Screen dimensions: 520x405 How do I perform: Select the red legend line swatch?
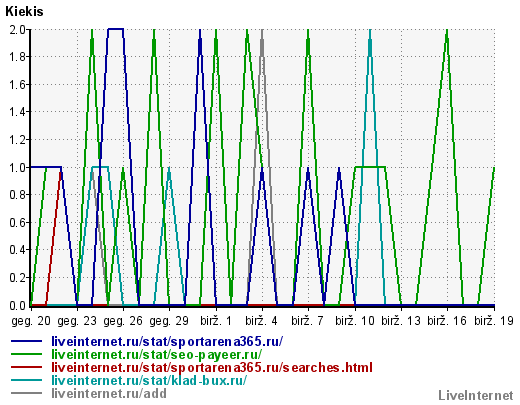[x=26, y=367]
